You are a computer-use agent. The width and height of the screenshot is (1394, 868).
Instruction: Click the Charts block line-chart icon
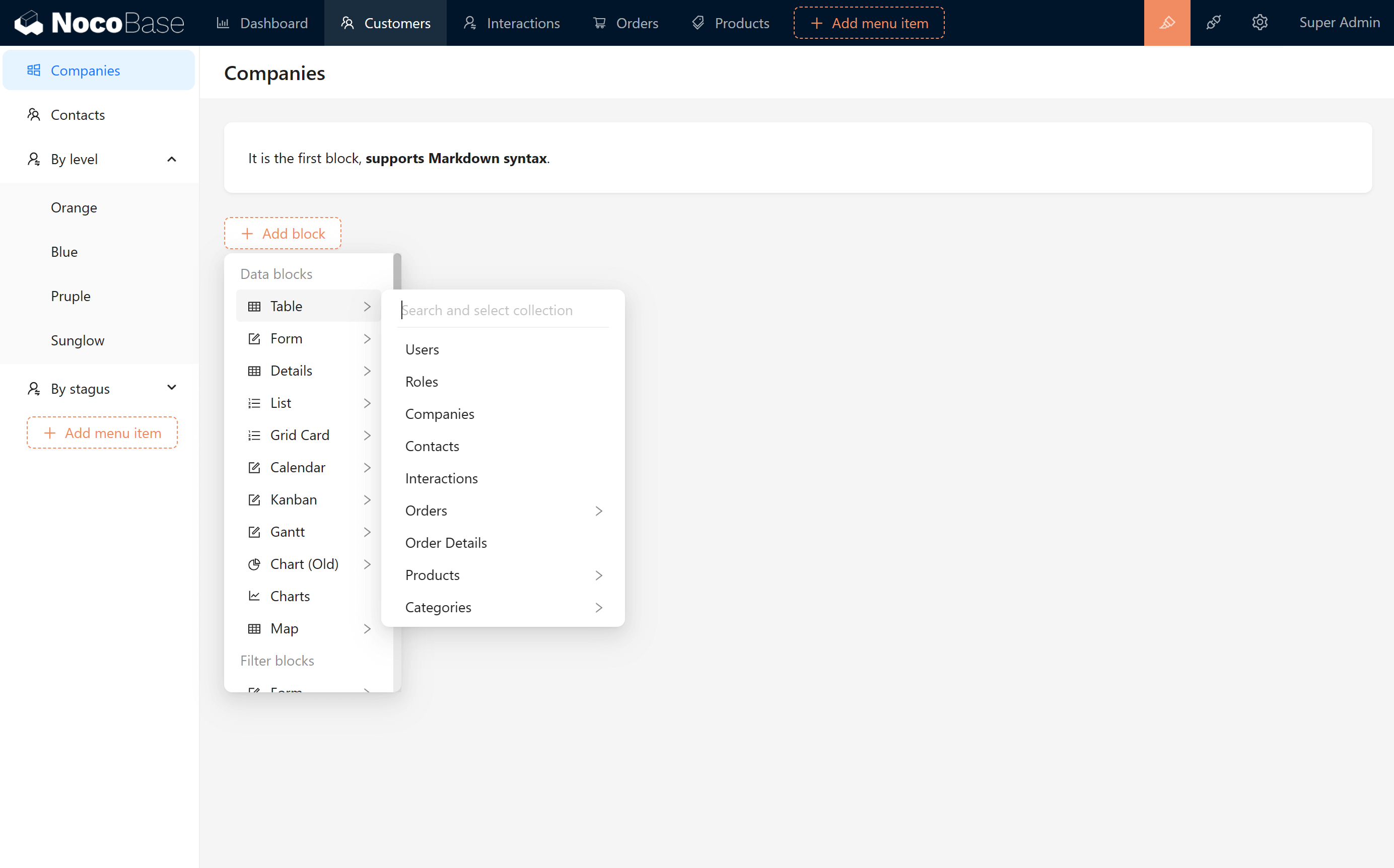point(254,596)
